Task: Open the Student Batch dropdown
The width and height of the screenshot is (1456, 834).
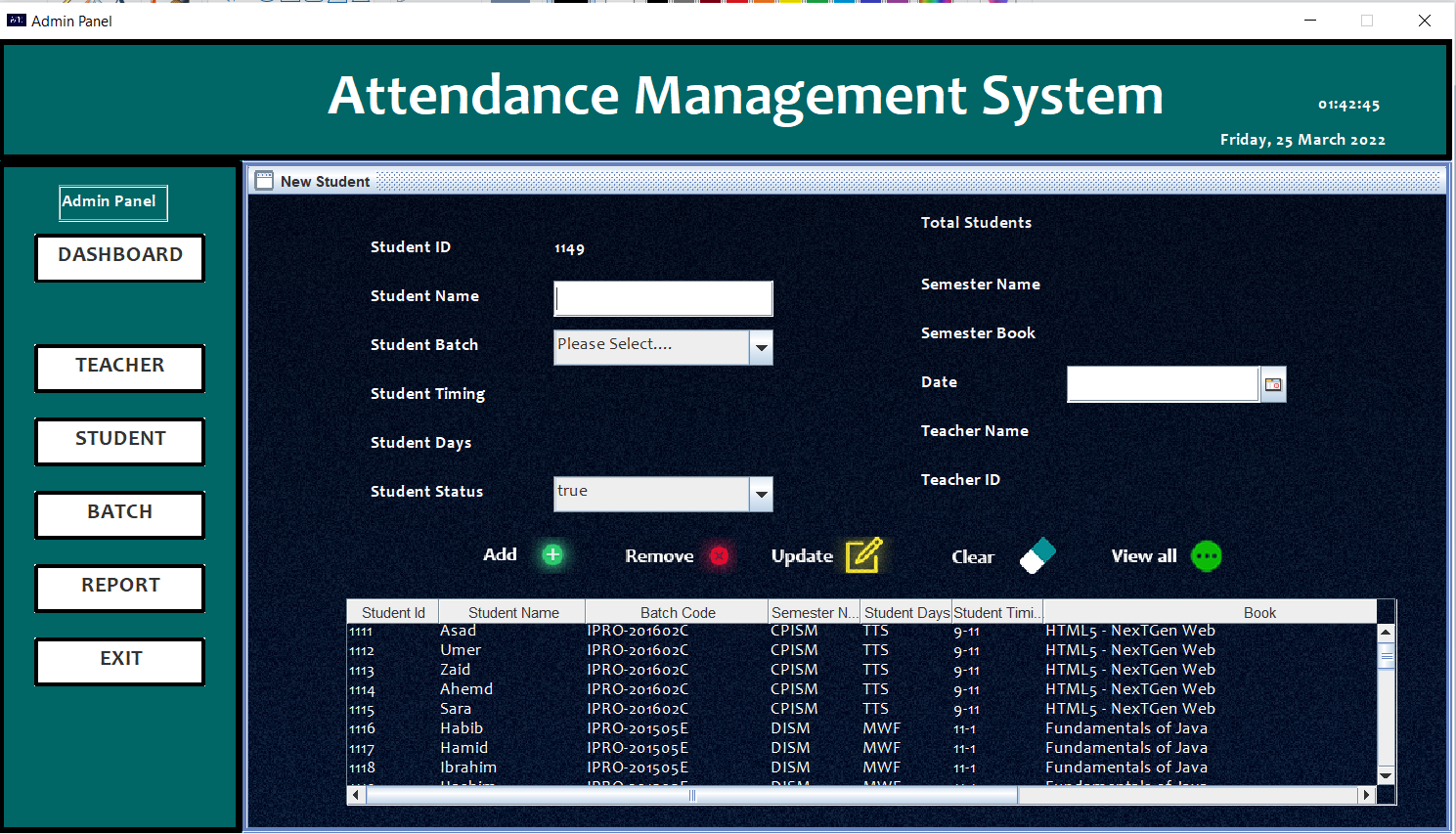Action: [x=761, y=347]
